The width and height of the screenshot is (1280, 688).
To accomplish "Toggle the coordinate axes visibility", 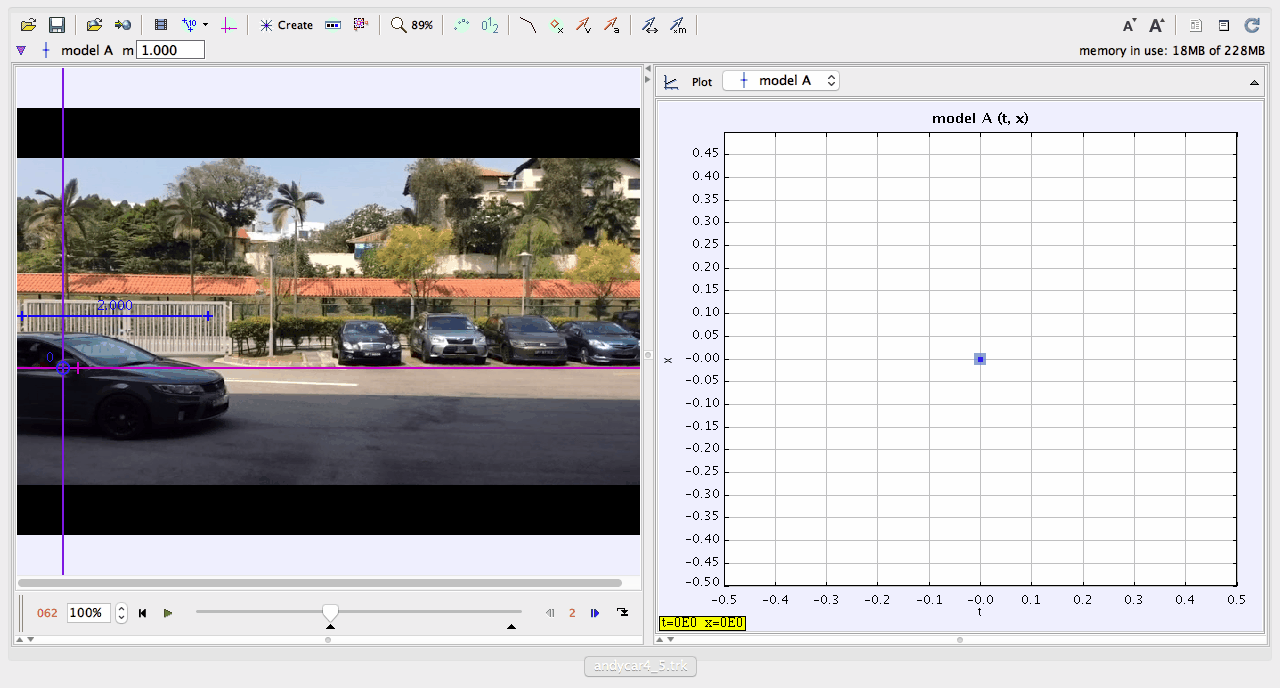I will tap(229, 25).
